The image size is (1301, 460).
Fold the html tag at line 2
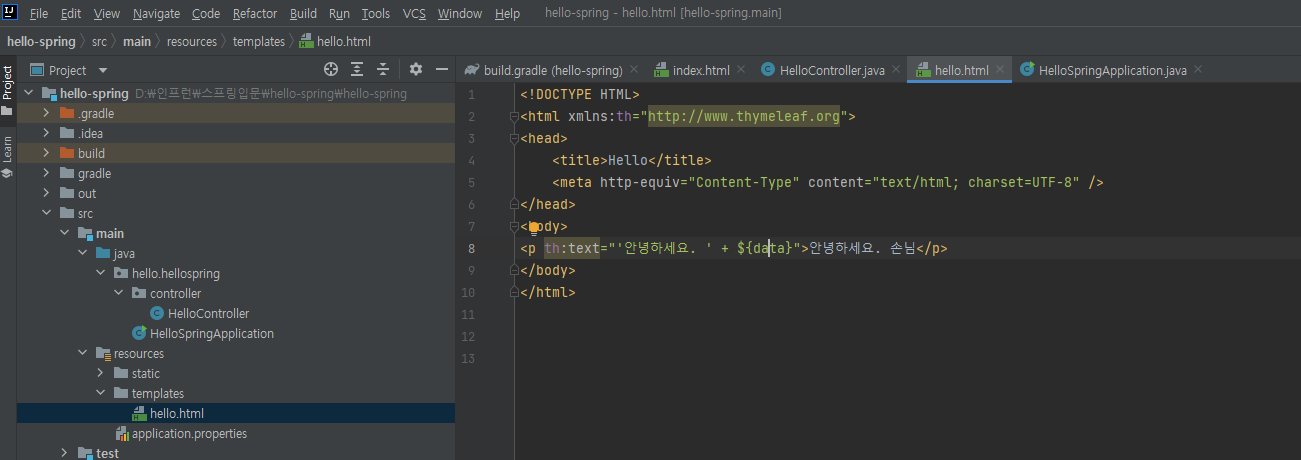515,117
